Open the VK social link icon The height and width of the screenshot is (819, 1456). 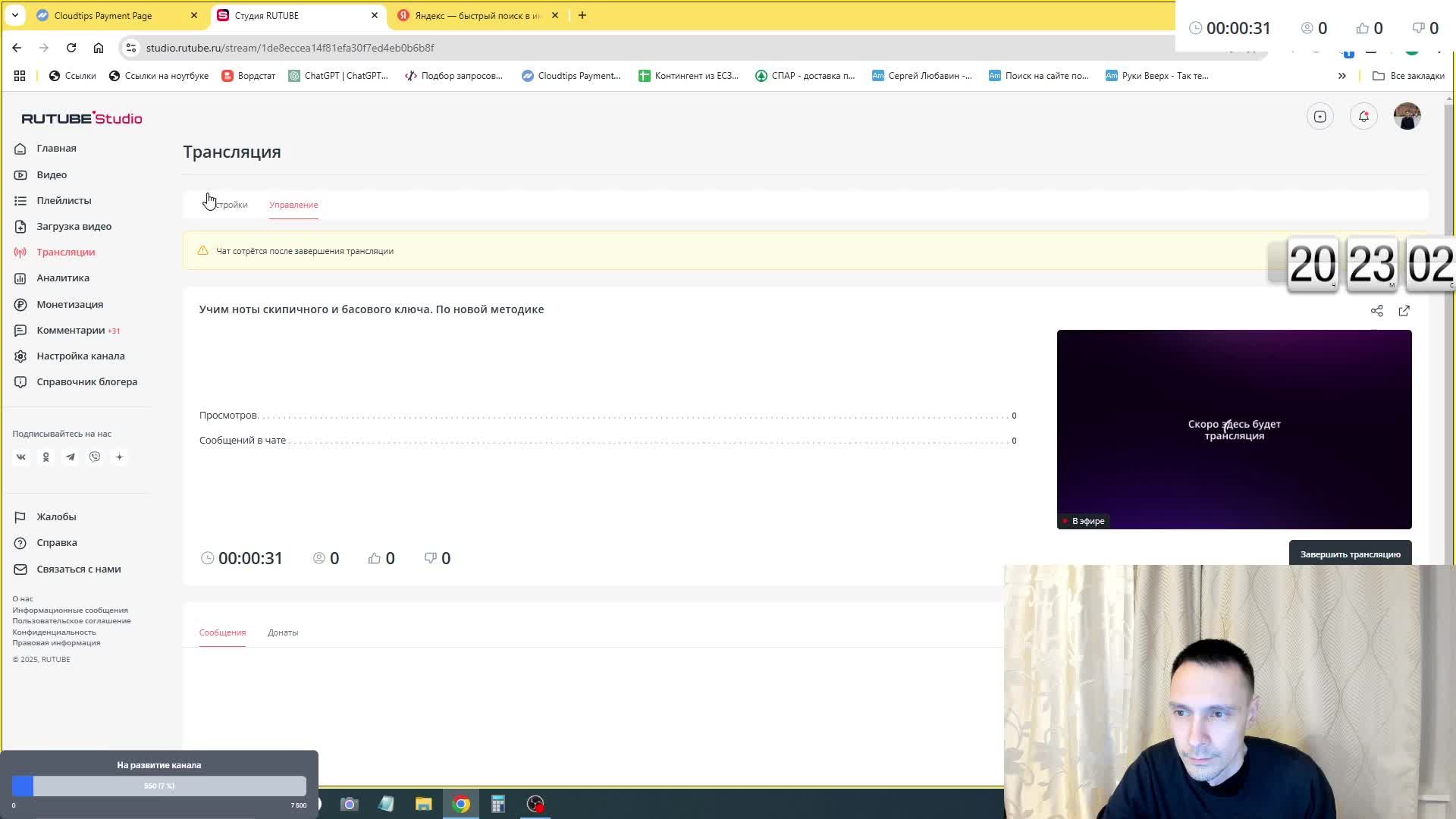pos(21,457)
